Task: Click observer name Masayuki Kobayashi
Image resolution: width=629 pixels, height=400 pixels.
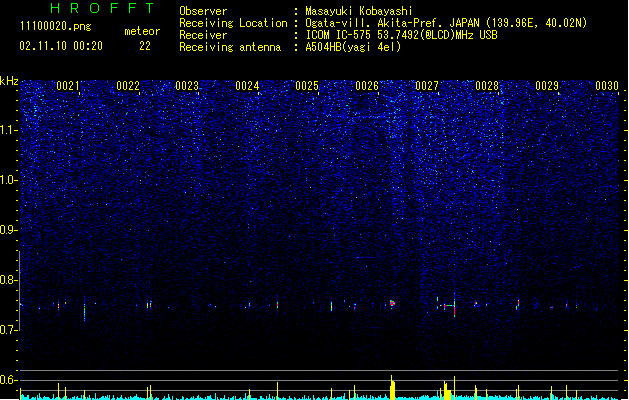Action: pos(359,11)
